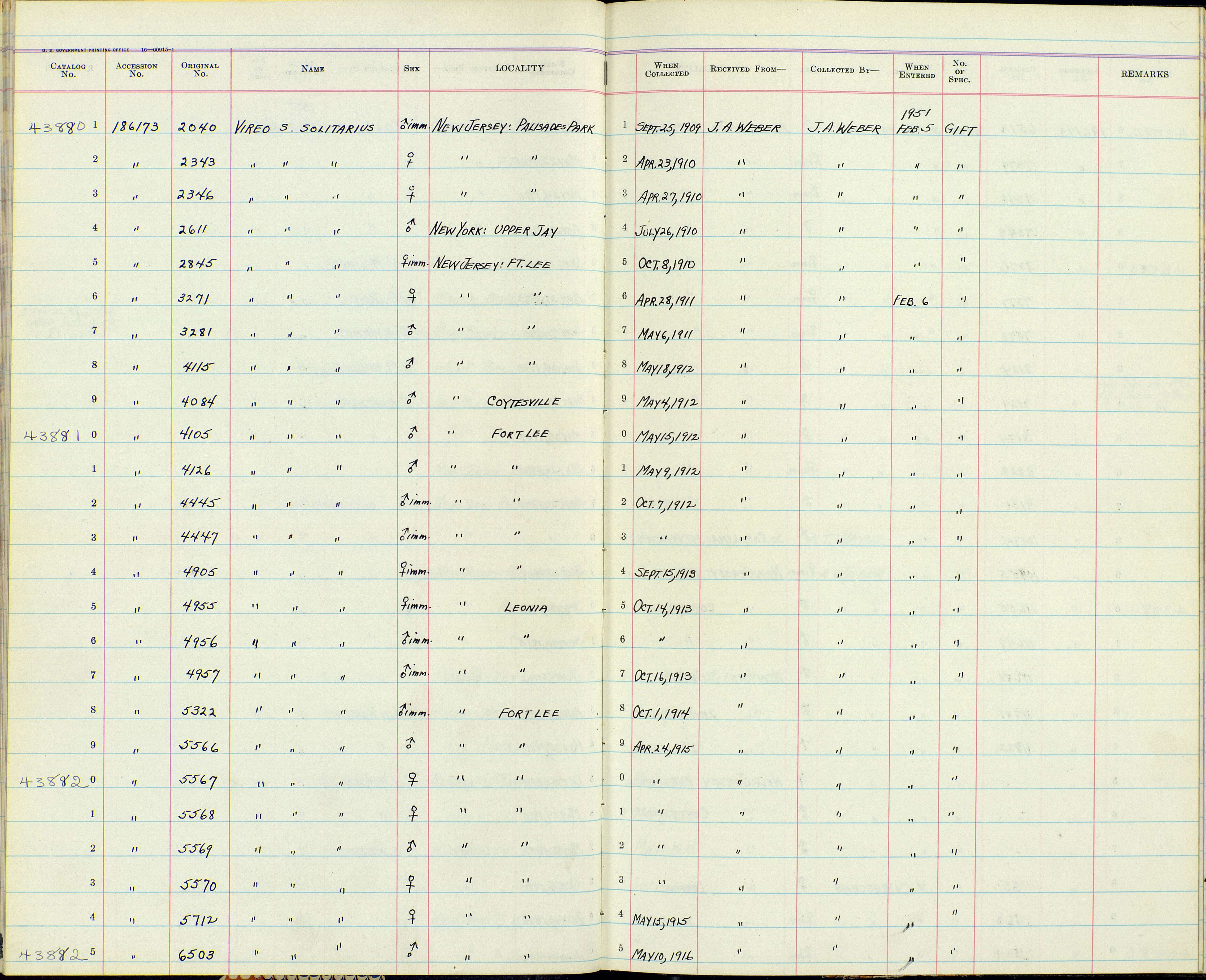This screenshot has height=980, width=1206.
Task: Click the 'Original No.' column header
Action: [x=200, y=69]
